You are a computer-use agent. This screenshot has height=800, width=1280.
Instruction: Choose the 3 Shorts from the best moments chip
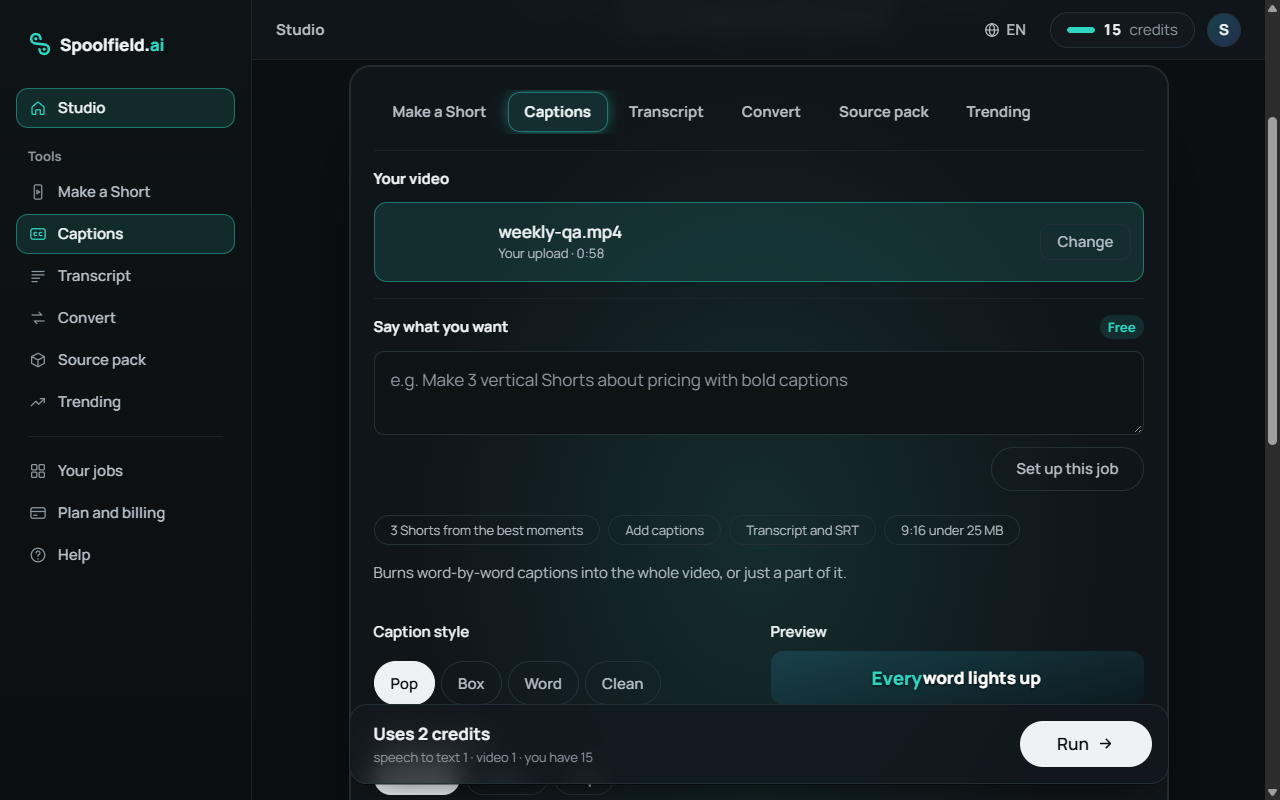pos(487,530)
